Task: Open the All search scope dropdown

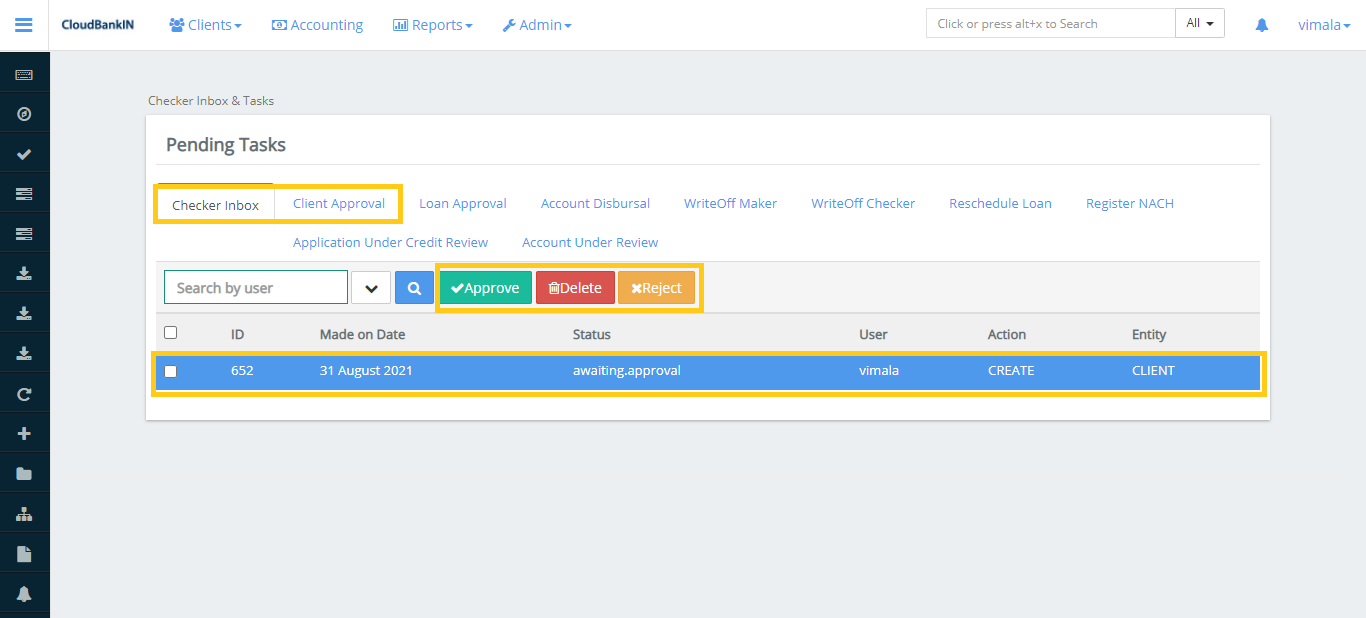Action: click(x=1199, y=22)
